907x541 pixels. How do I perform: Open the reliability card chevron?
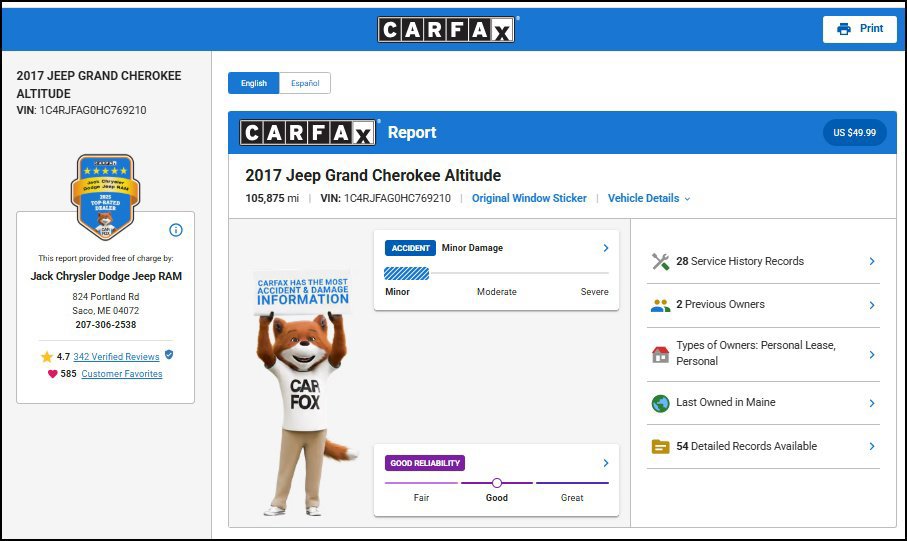coord(606,463)
